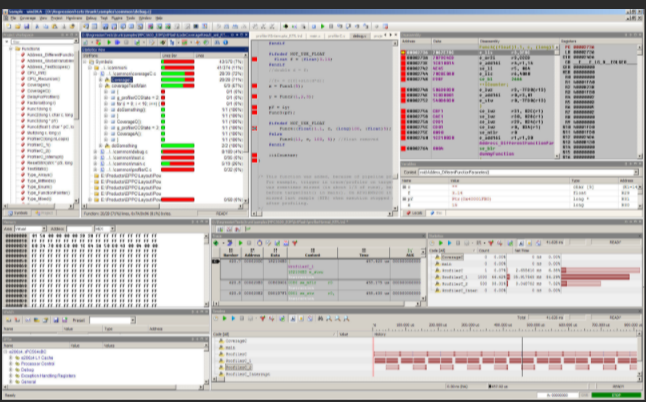This screenshot has height=402, width=646.
Task: Expand the Exception Handling Registers group
Action: pyautogui.click(x=11, y=376)
